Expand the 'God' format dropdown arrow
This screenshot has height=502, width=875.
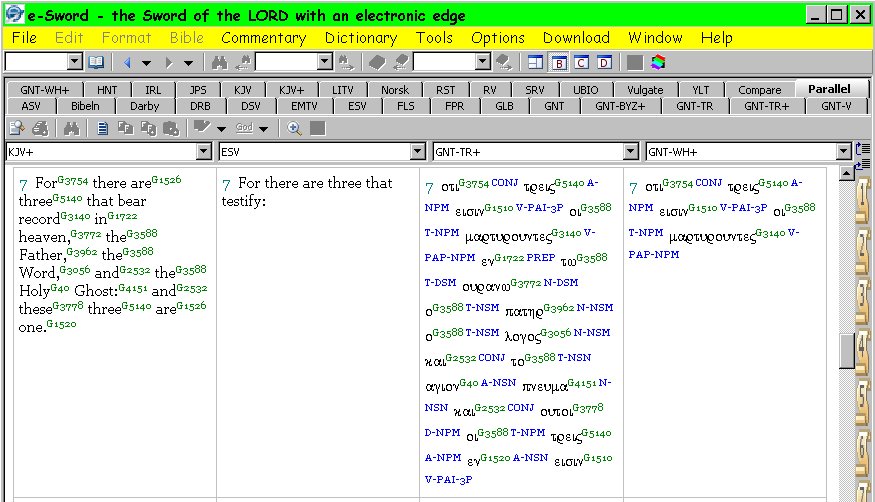[263, 129]
